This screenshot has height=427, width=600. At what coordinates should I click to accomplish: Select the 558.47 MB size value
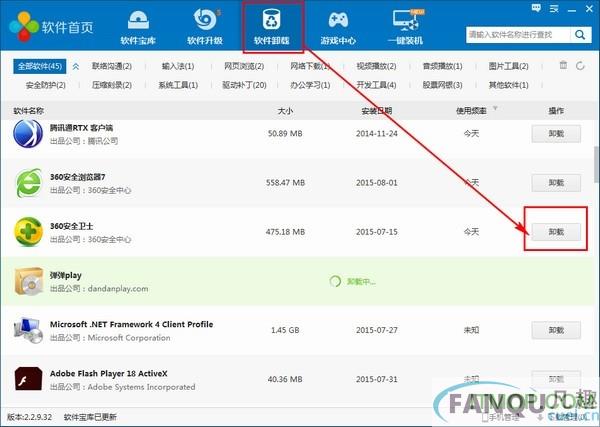pos(285,183)
